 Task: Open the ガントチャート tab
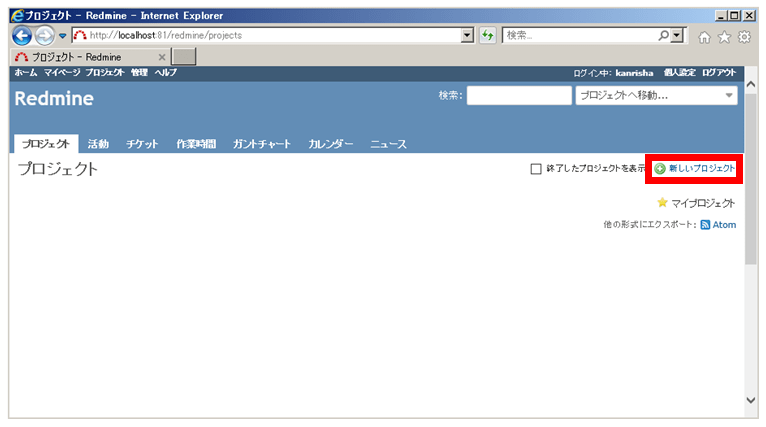point(261,144)
